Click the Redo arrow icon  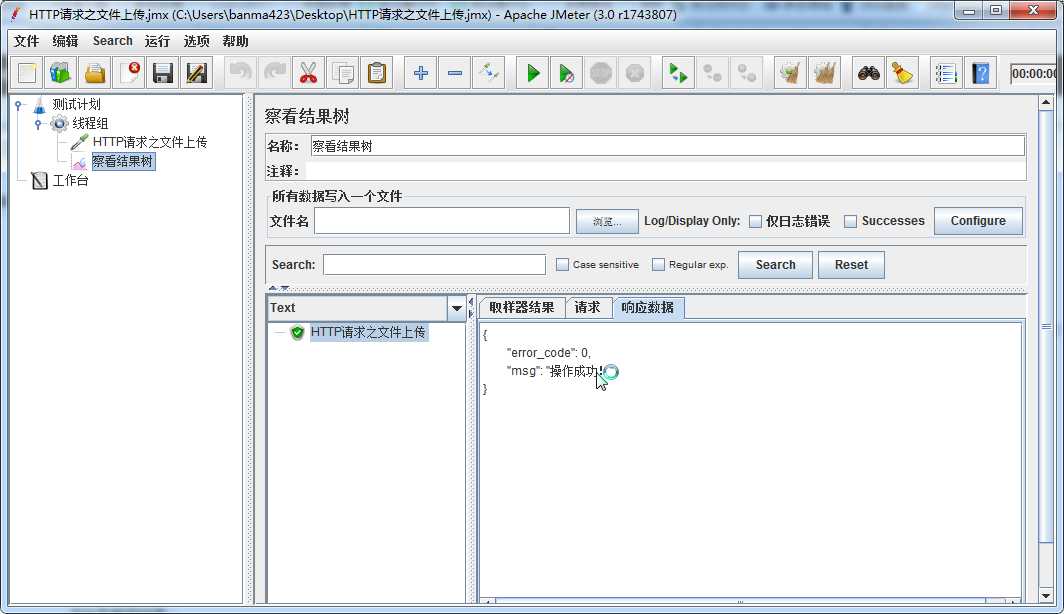coord(274,73)
